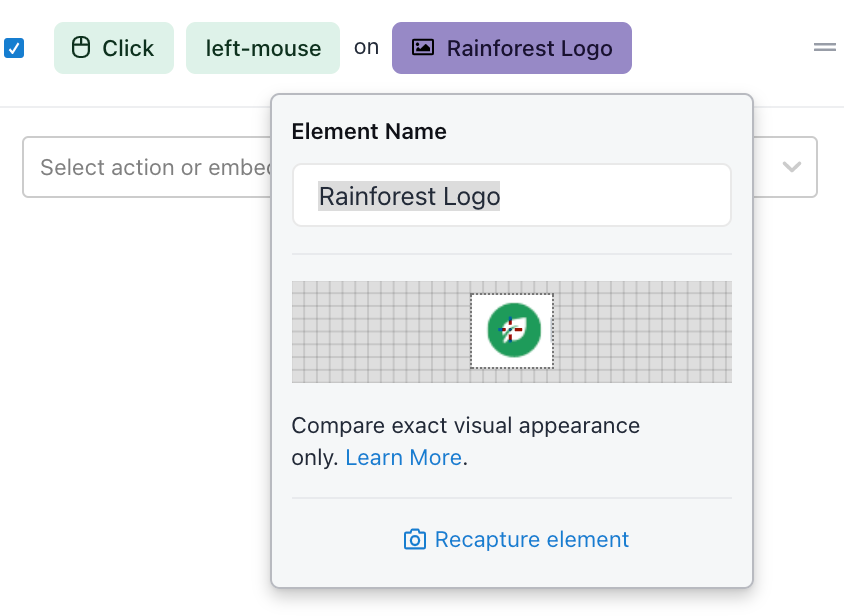
Task: Click the "Element Name" heading
Action: point(369,131)
